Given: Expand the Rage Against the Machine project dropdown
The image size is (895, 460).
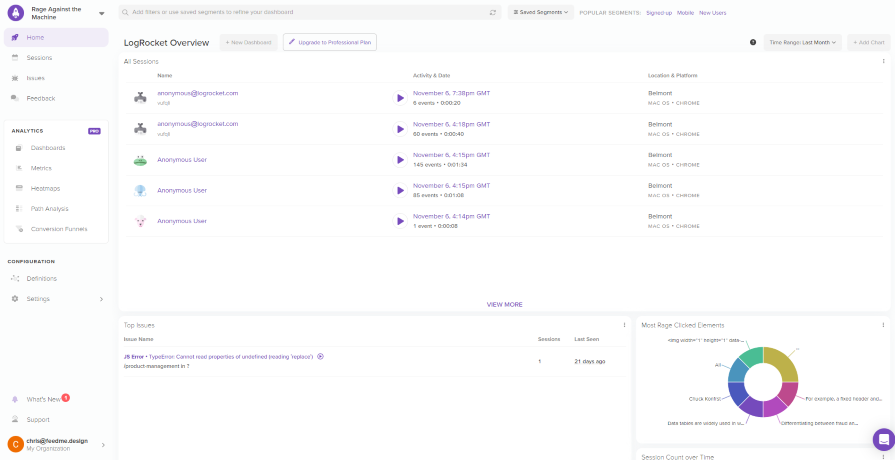Looking at the screenshot, I should 101,13.
